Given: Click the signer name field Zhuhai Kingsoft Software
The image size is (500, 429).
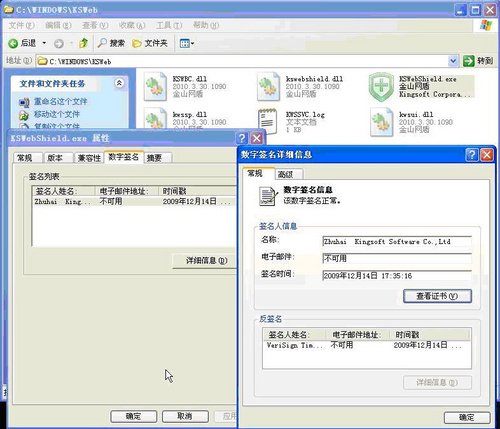Looking at the screenshot, I should [x=397, y=241].
